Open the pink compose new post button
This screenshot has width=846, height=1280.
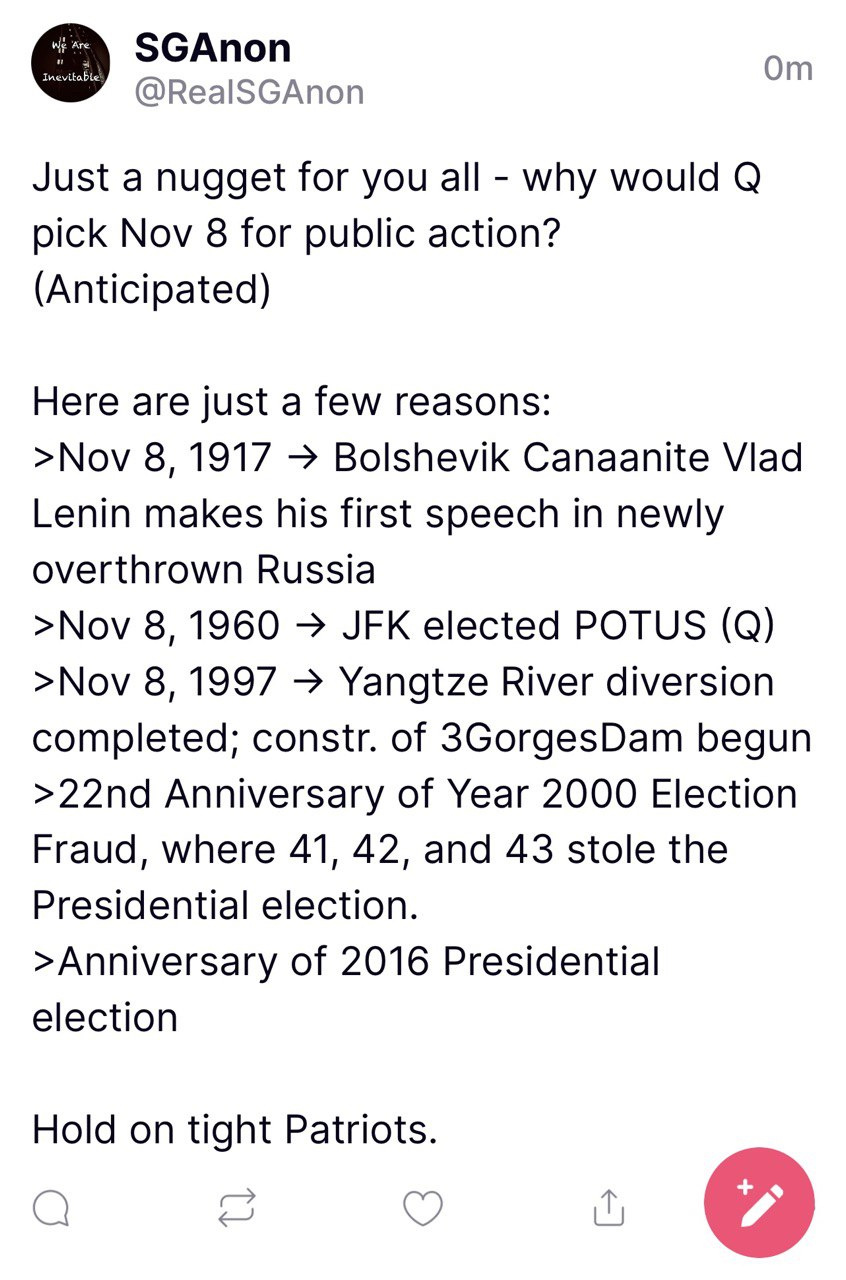pos(760,1203)
